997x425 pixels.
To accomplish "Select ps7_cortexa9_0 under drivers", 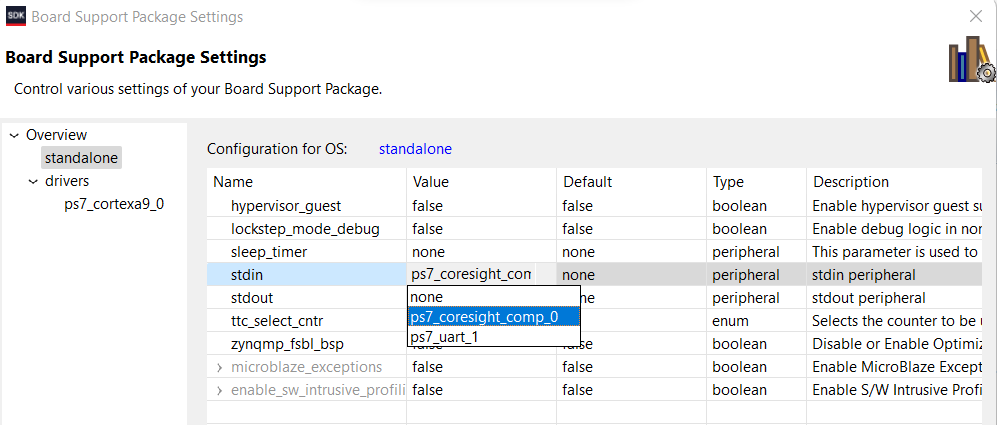I will [x=113, y=204].
